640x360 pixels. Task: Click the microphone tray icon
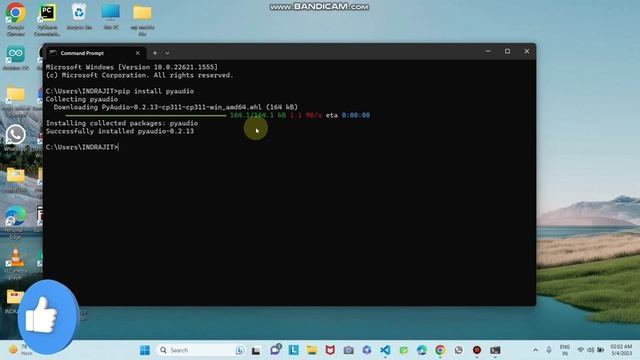(549, 350)
